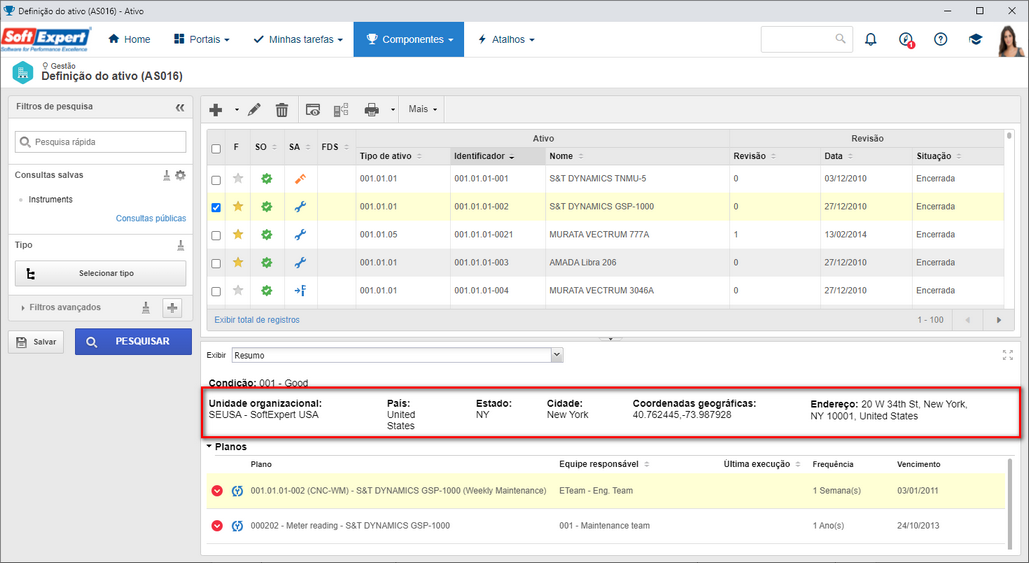Check the MURATA VECTRUM 3046A row checkbox
Screen dimensions: 1029x563
click(216, 291)
